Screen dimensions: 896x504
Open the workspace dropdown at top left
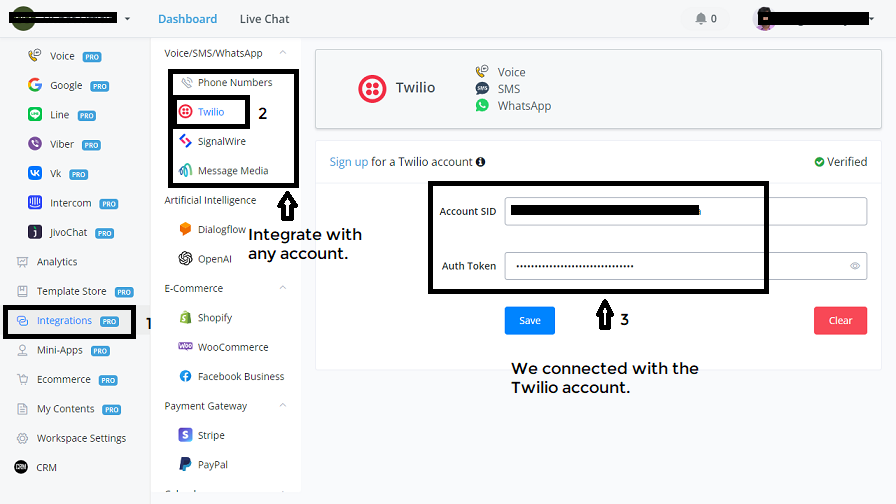tap(127, 19)
